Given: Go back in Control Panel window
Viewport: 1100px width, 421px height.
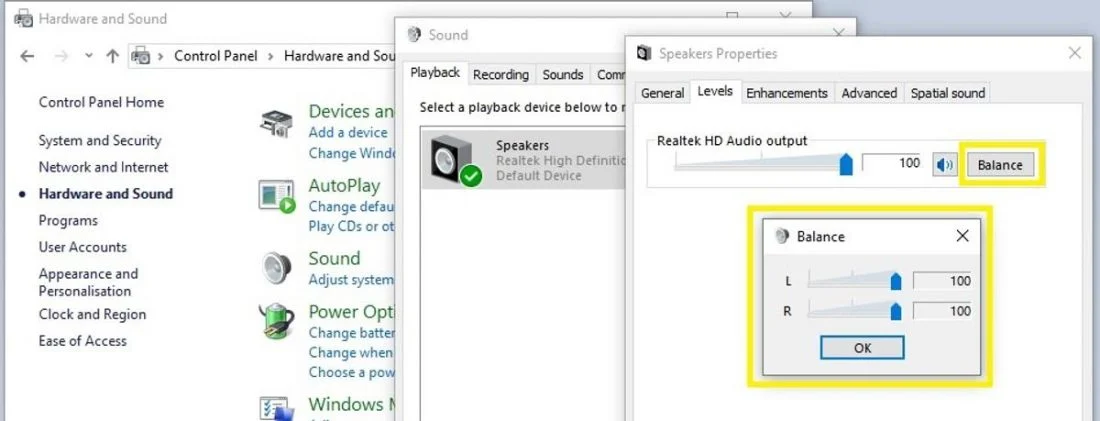Looking at the screenshot, I should tap(27, 56).
